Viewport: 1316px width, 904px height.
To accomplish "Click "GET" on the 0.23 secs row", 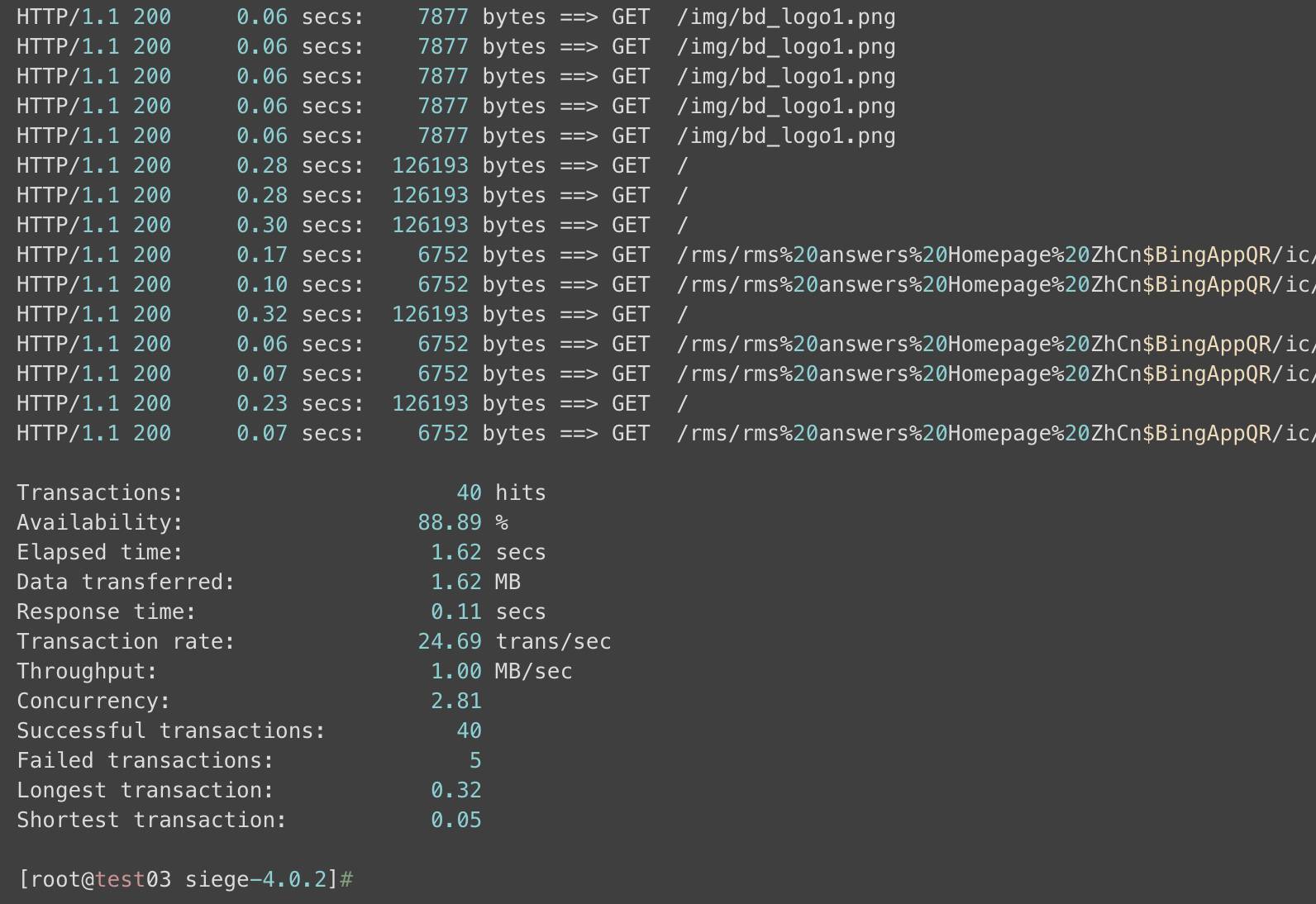I will tap(631, 403).
